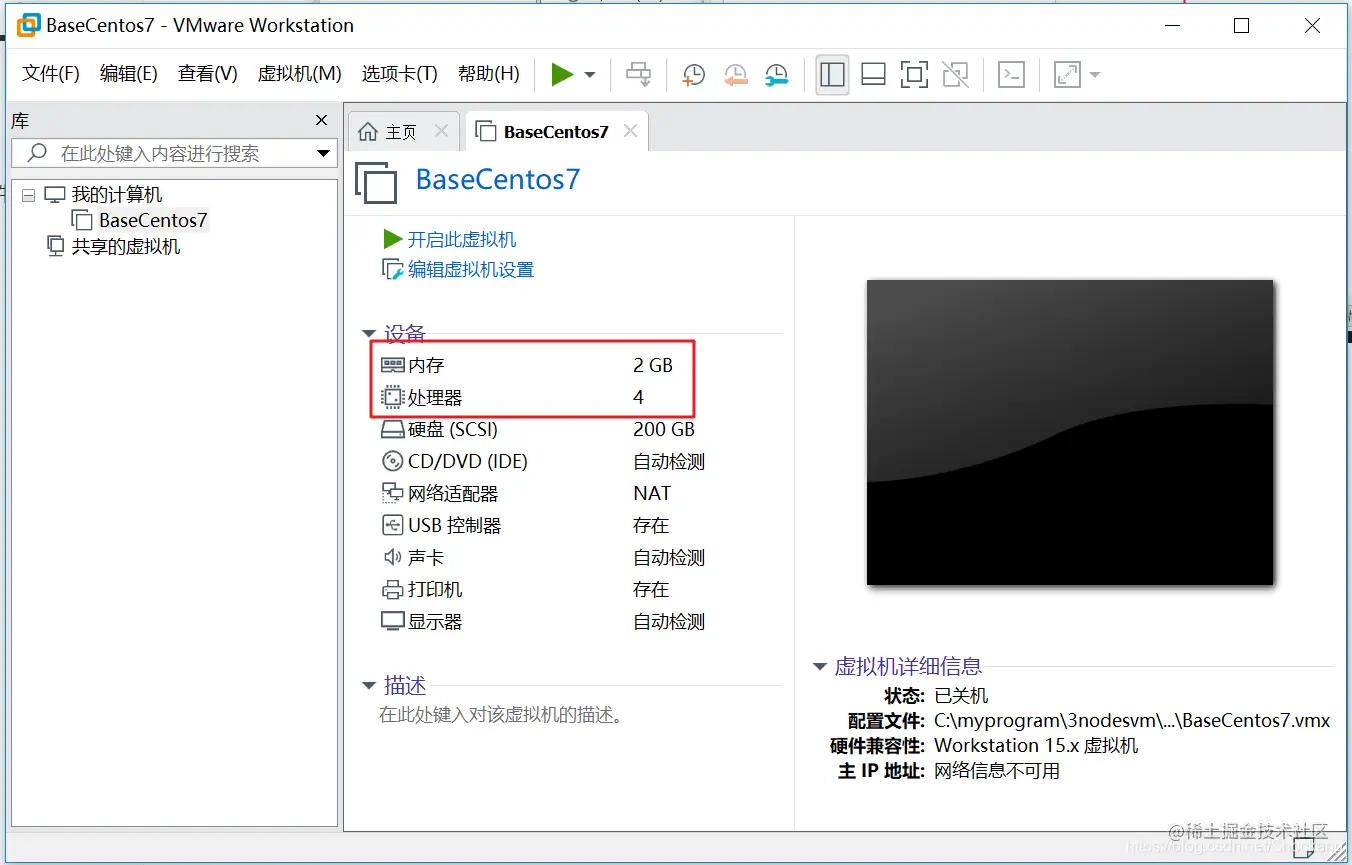Send Ctrl+Alt+Del to the virtual machine
This screenshot has height=865, width=1352.
pyautogui.click(x=638, y=74)
